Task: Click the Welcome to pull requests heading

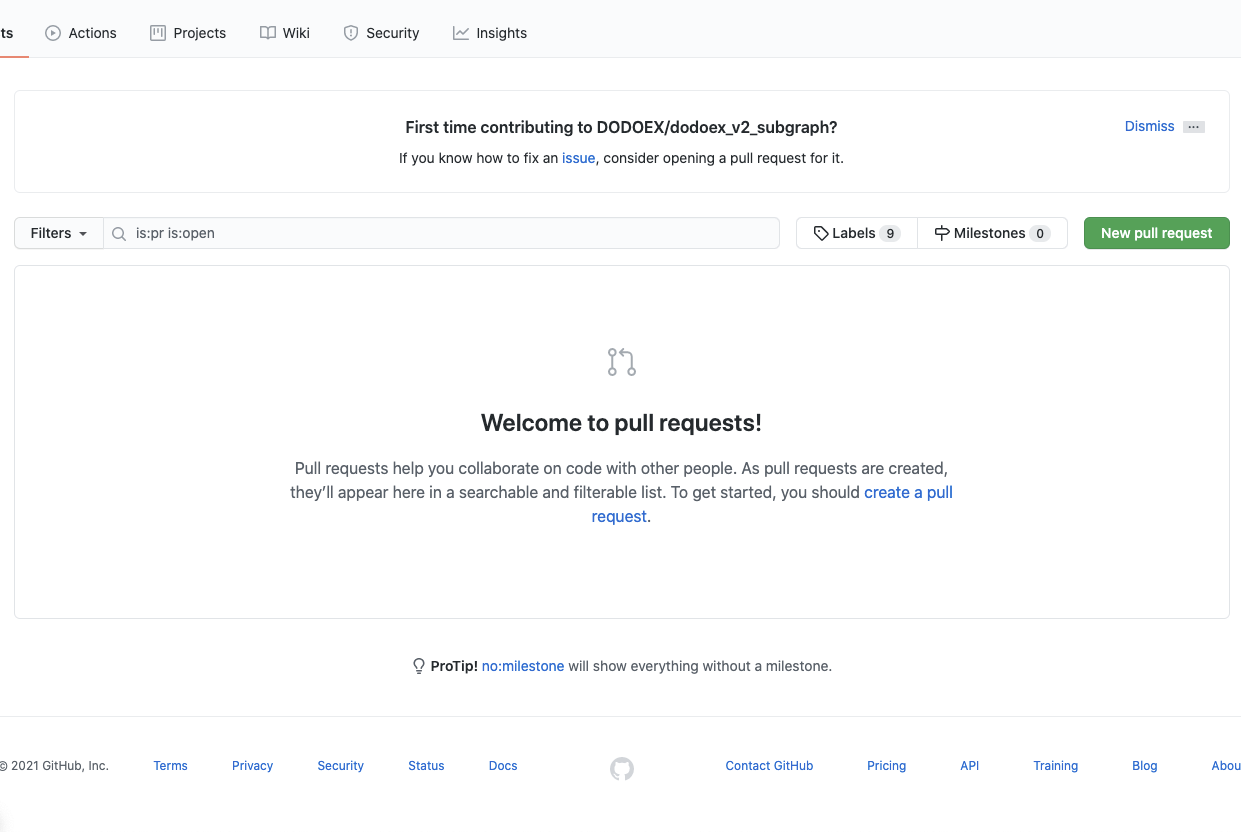Action: (621, 423)
